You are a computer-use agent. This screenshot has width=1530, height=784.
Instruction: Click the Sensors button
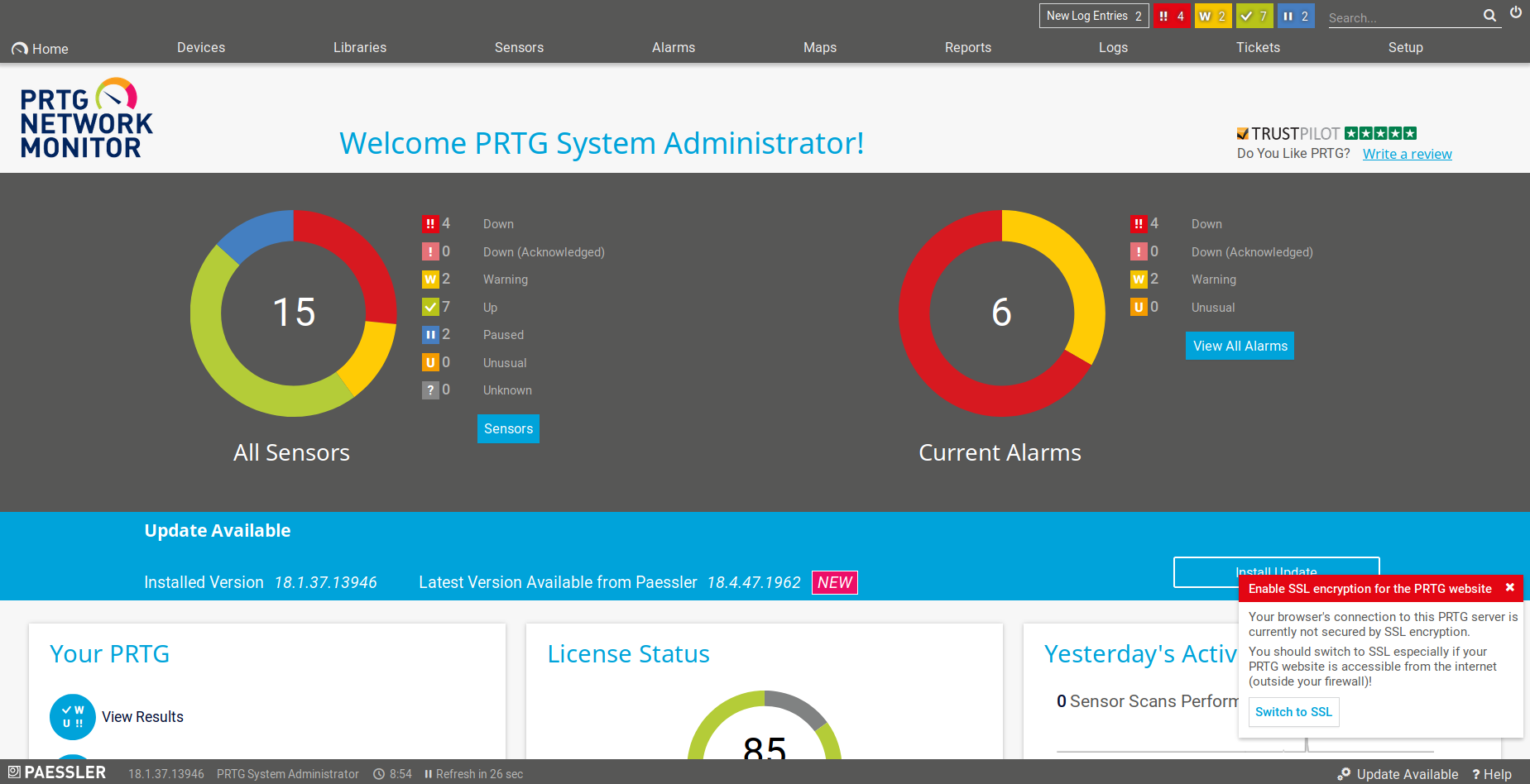click(508, 428)
